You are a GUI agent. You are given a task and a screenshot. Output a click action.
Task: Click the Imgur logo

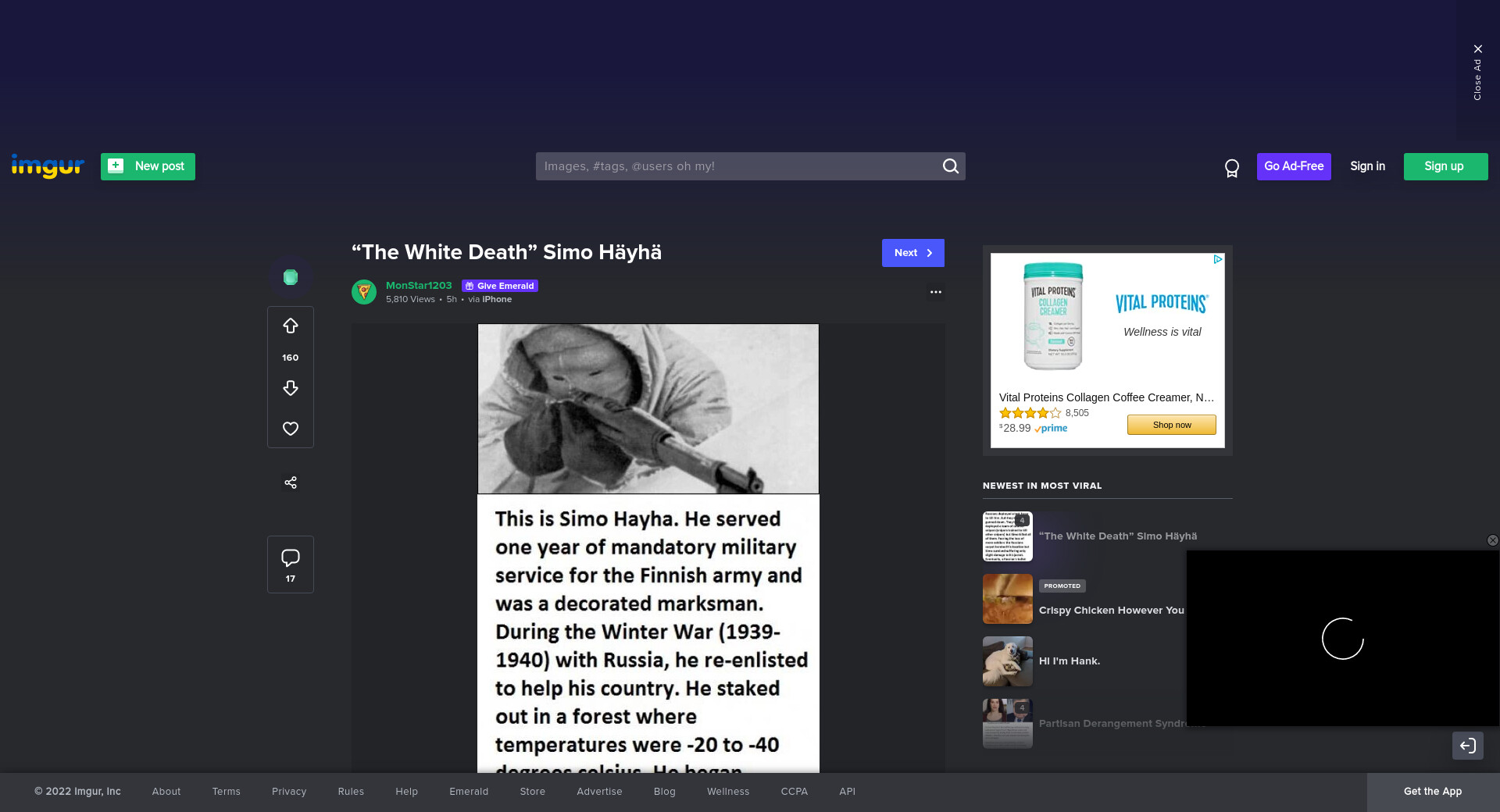pos(48,166)
